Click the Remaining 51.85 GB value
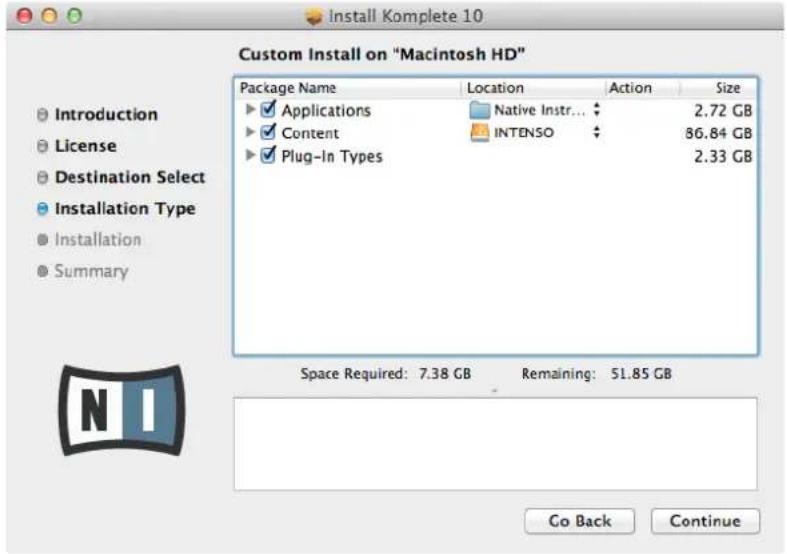Viewport: 787px width, 554px height. tap(641, 374)
